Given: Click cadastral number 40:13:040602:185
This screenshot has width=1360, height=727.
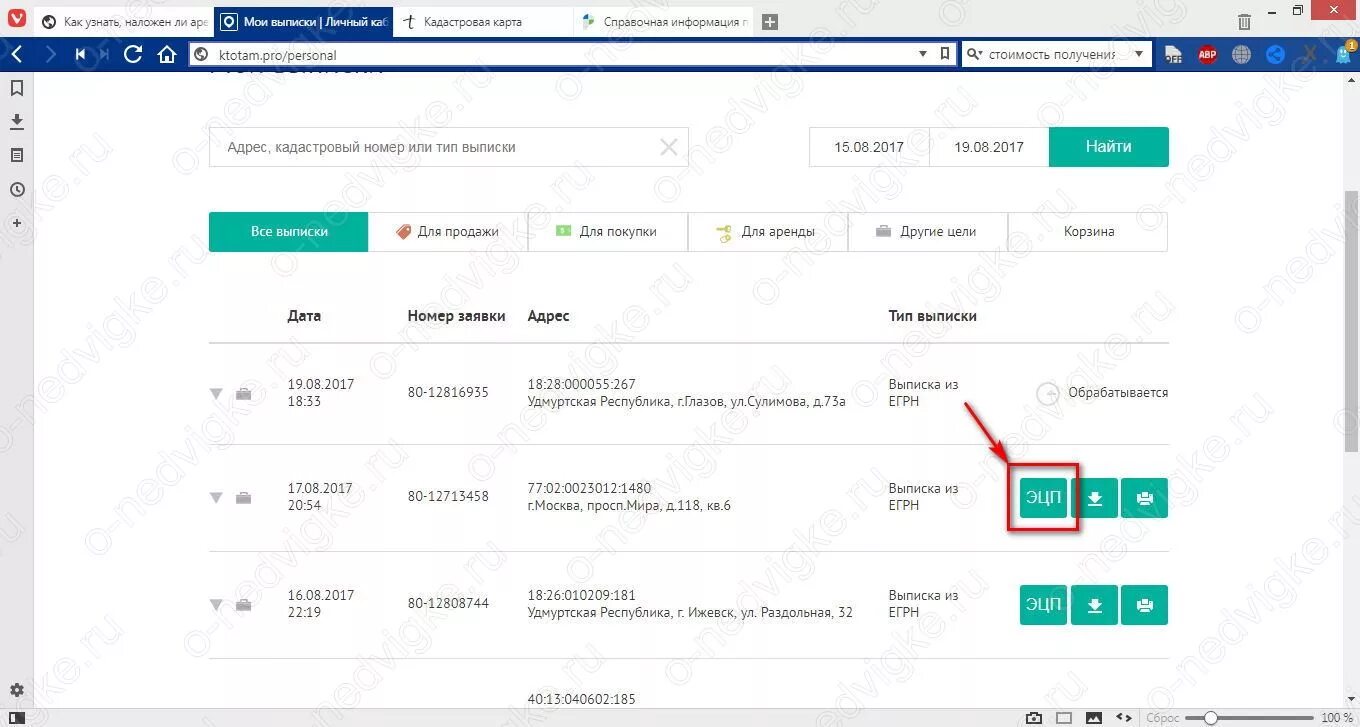Looking at the screenshot, I should click(x=581, y=699).
